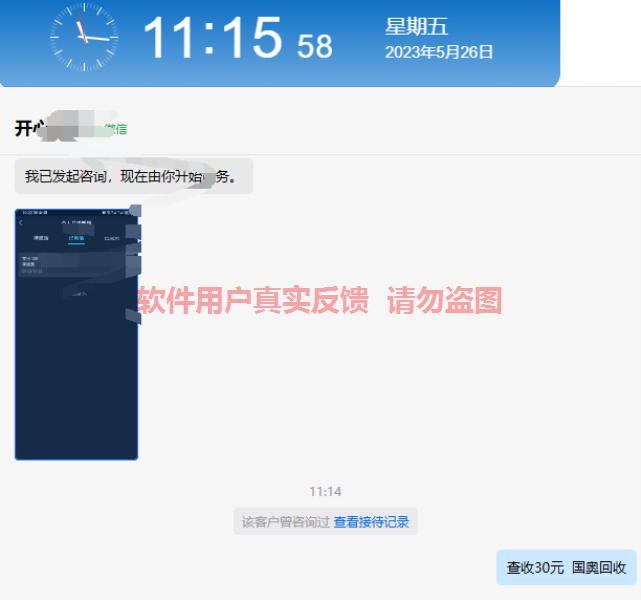This screenshot has height=600, width=641.
Task: Click the 11:14 message timestamp
Action: click(x=325, y=491)
